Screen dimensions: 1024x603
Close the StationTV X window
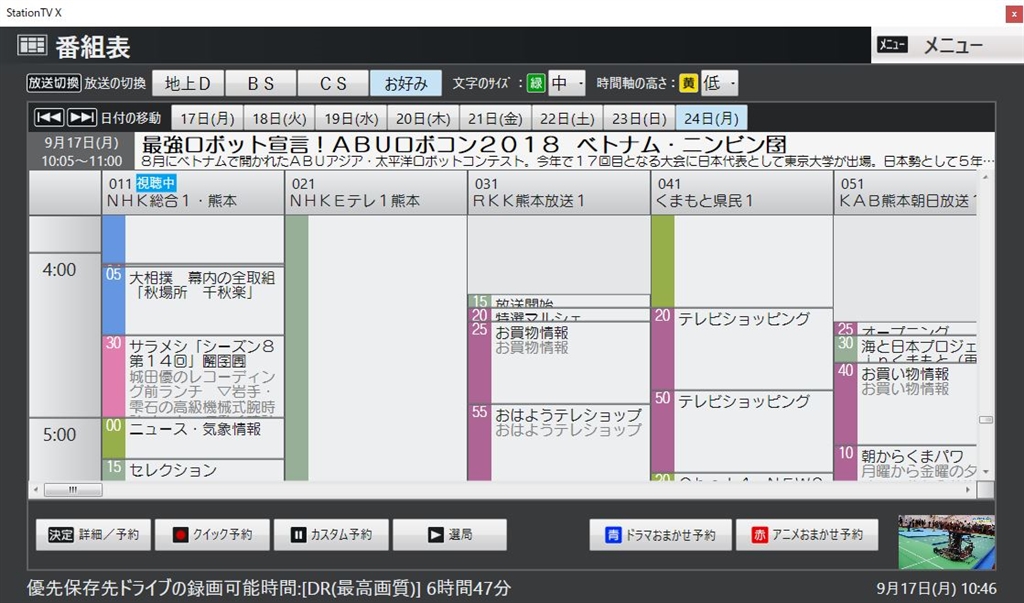(1014, 14)
